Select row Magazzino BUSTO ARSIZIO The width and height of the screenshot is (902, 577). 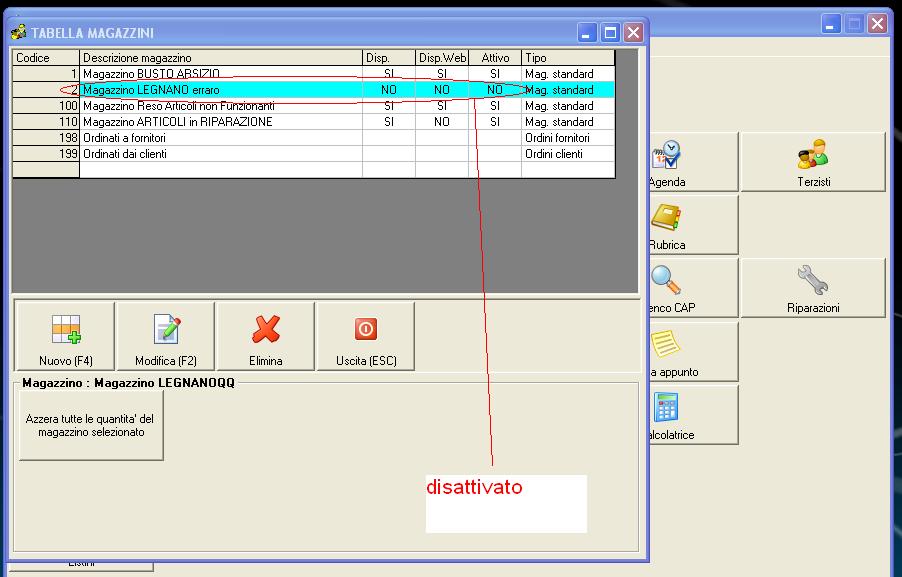point(314,74)
